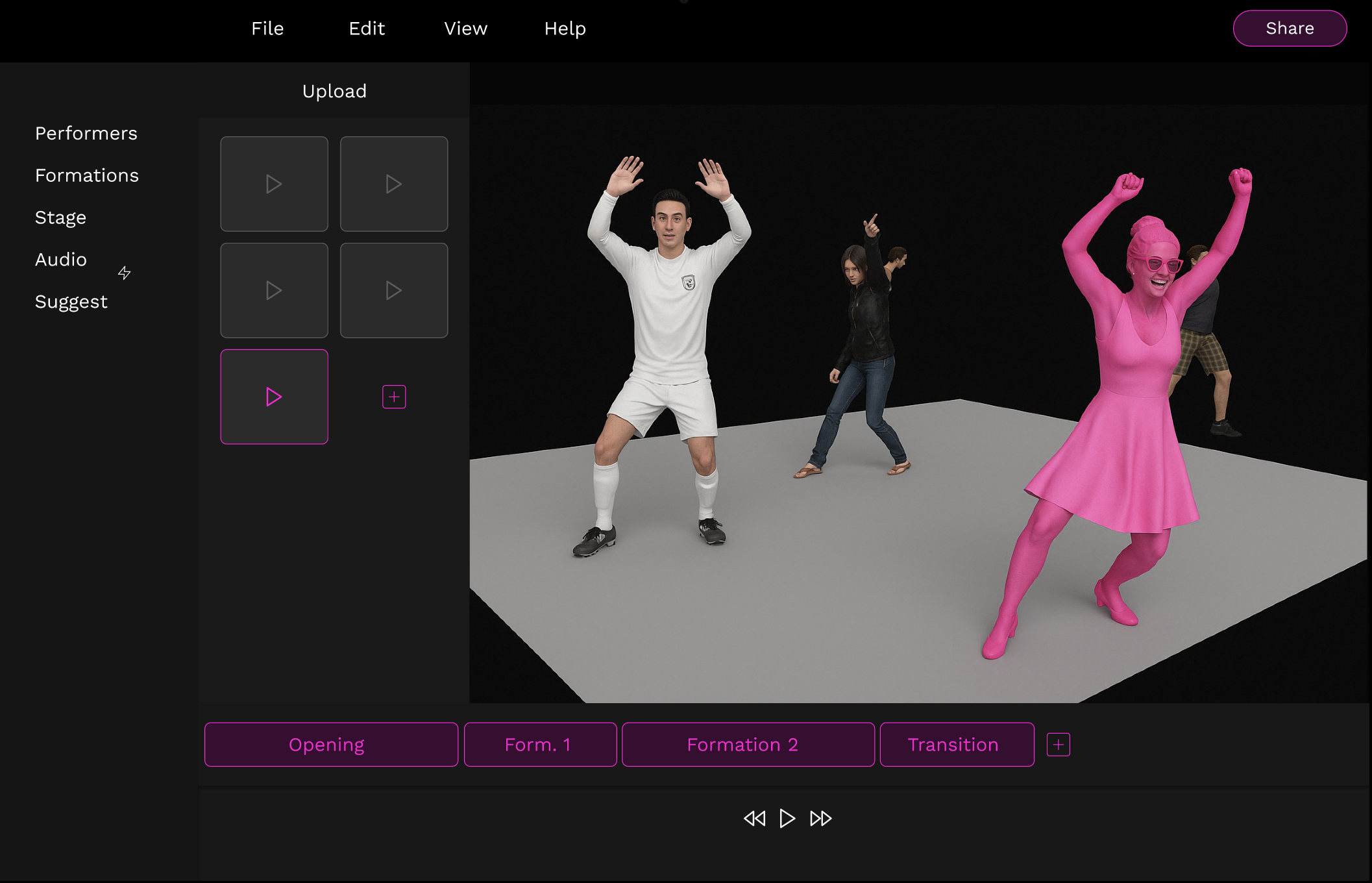1372x883 pixels.
Task: Select second-row left clip thumbnail
Action: point(274,290)
